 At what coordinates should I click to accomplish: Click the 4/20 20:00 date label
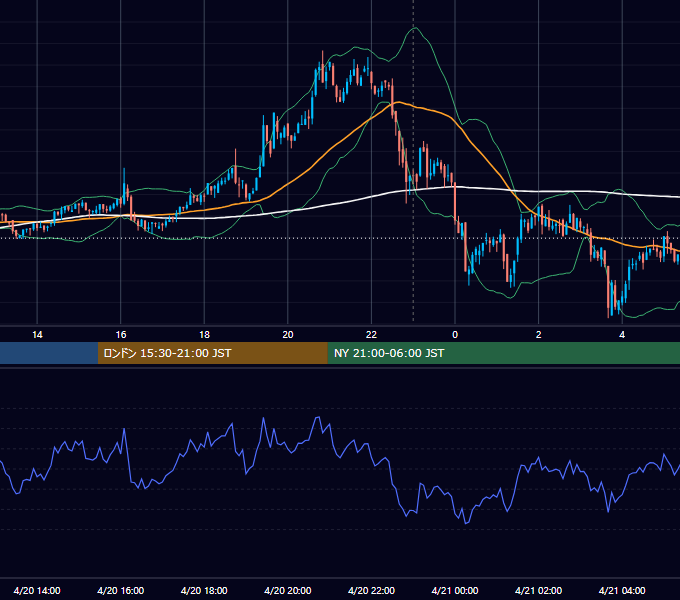tap(288, 590)
